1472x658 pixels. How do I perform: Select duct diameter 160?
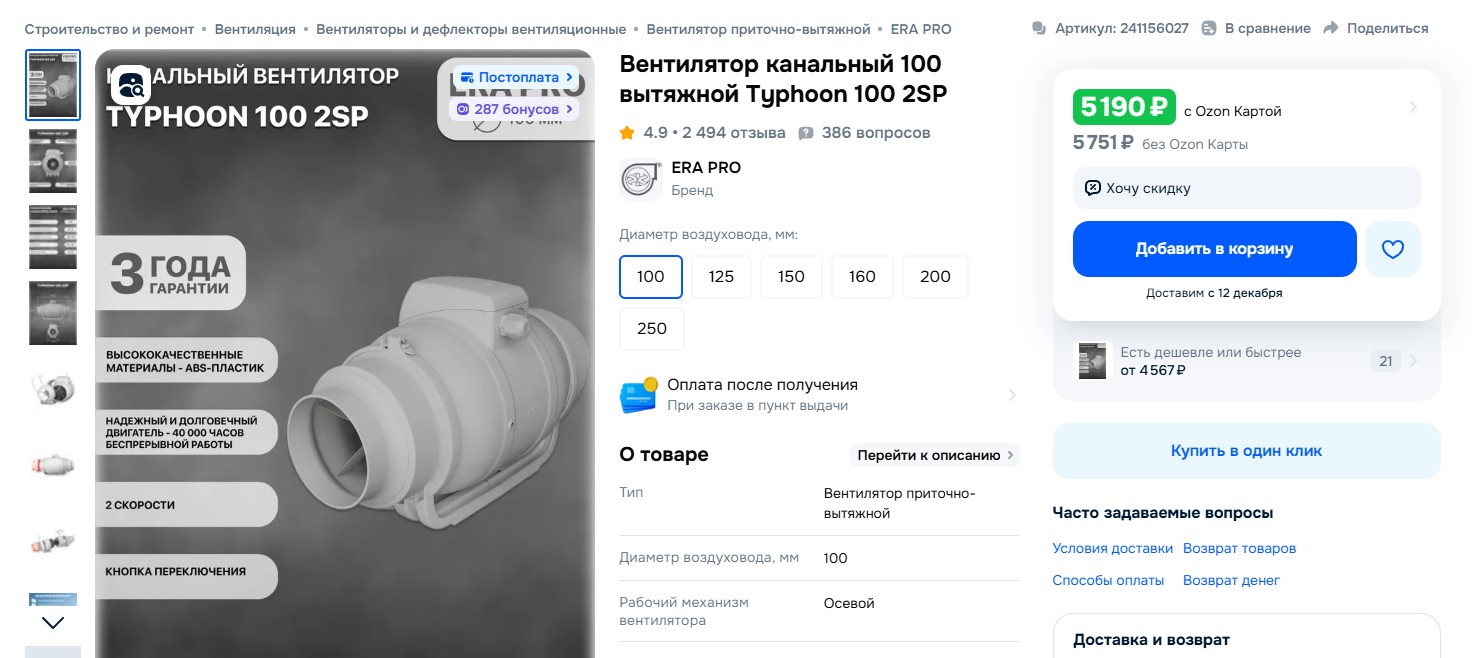(x=862, y=277)
